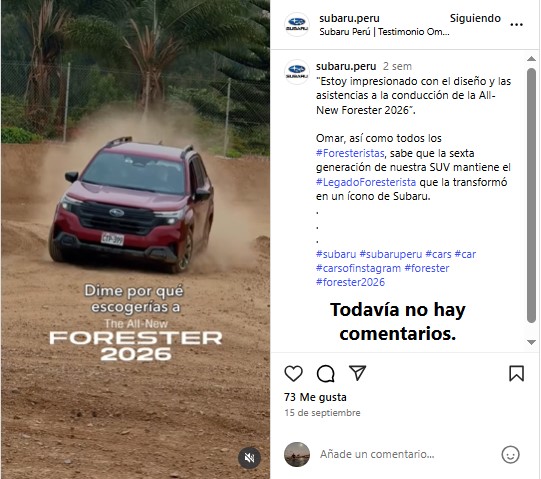Unmute the video sound
Viewport: 541px width, 479px height.
[x=249, y=458]
